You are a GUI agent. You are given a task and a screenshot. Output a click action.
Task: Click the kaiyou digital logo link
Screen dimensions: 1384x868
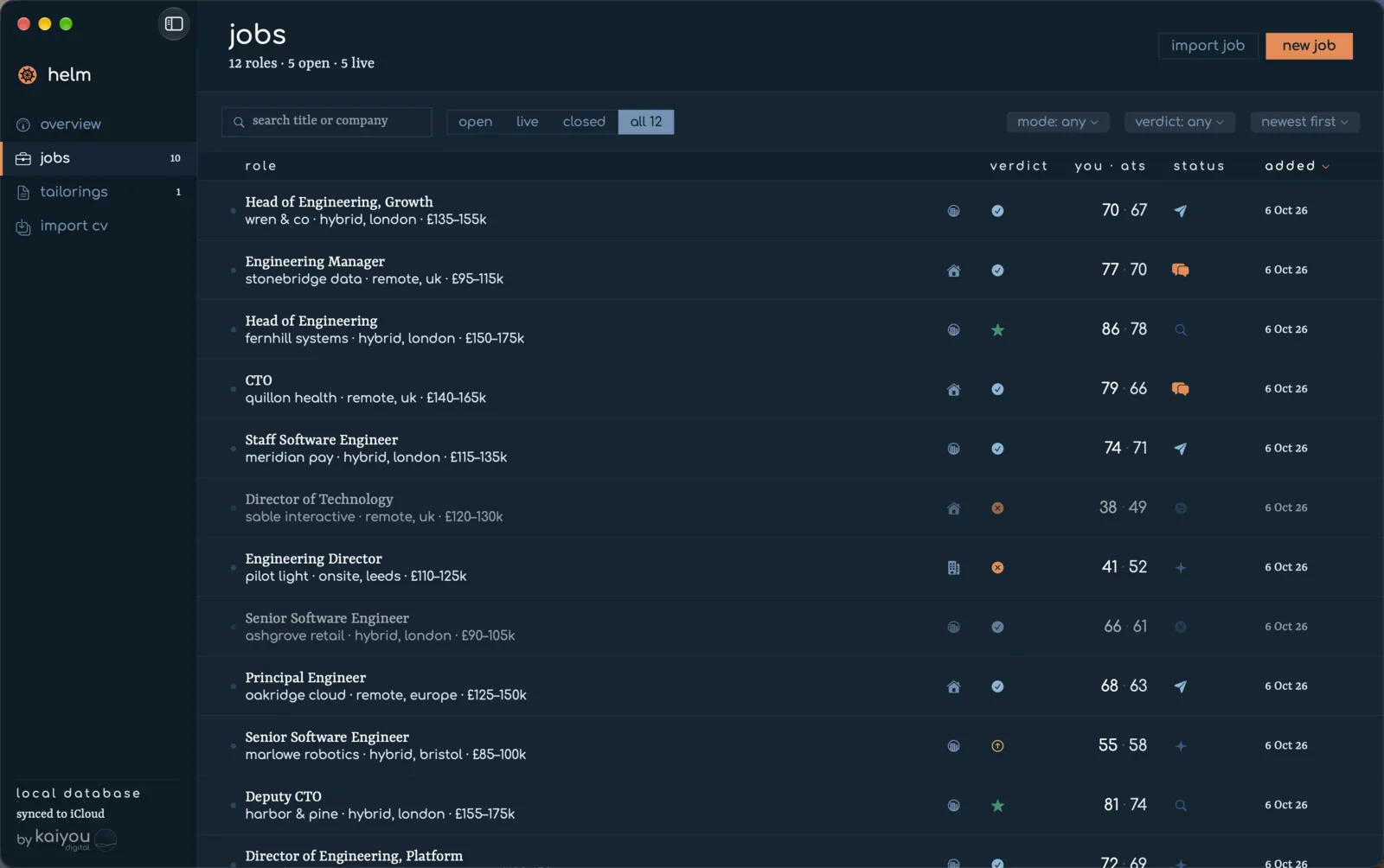coord(67,839)
